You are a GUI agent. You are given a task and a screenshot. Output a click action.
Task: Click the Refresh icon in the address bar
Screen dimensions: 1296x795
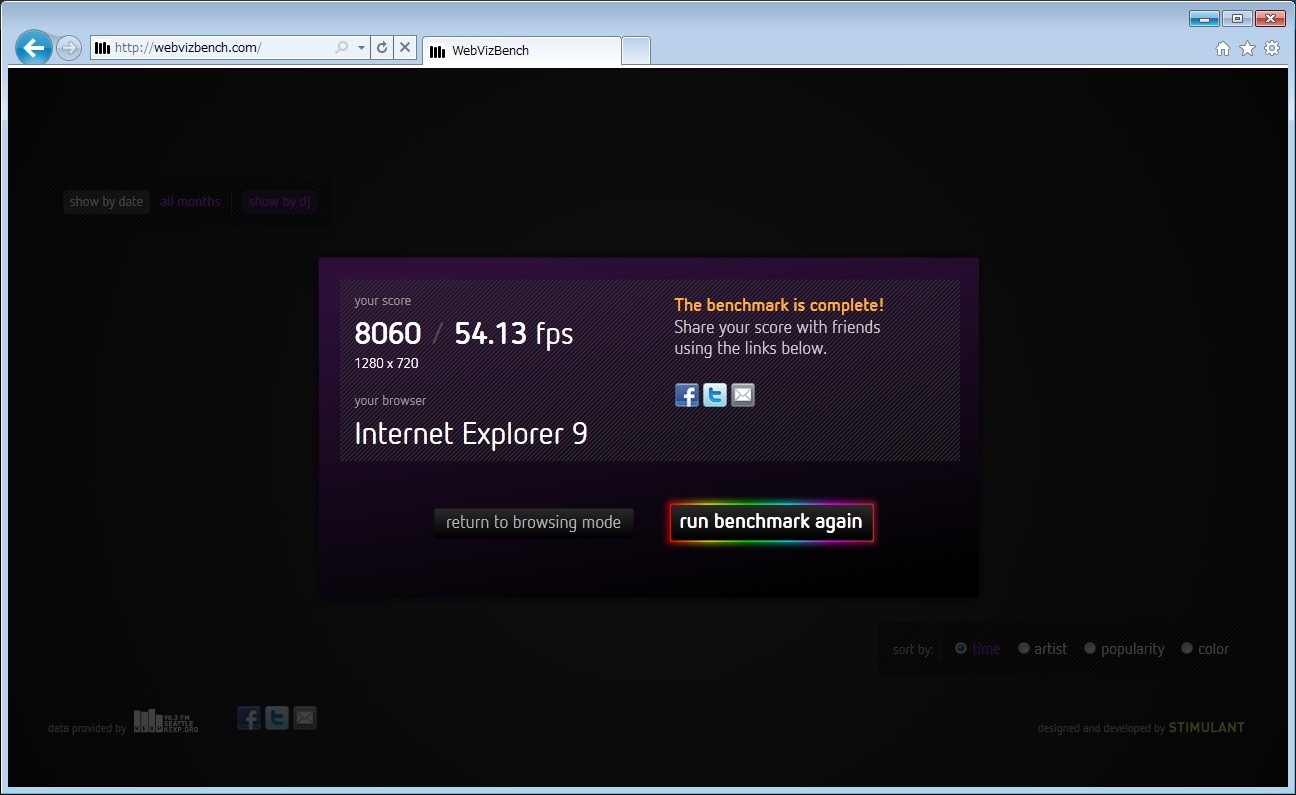click(x=381, y=47)
